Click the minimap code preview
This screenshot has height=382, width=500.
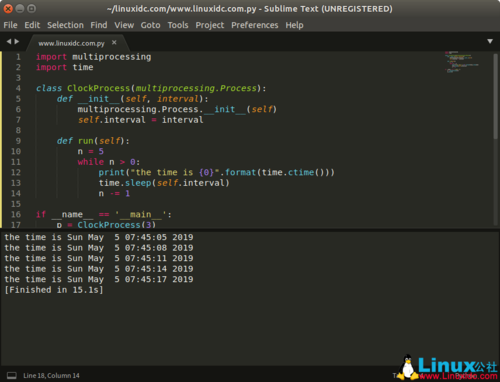click(462, 62)
